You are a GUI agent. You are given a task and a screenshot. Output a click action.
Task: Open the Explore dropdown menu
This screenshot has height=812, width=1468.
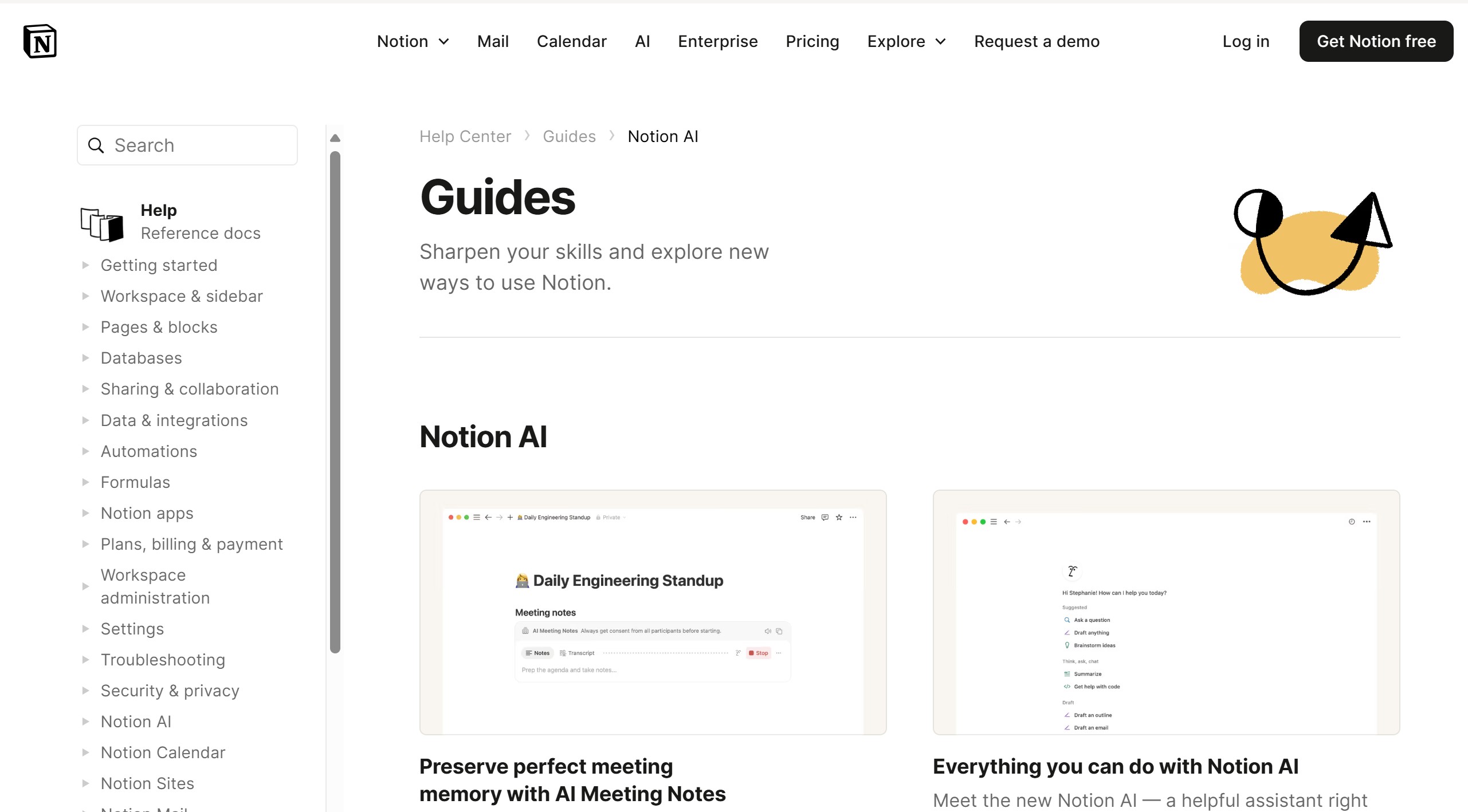[906, 41]
